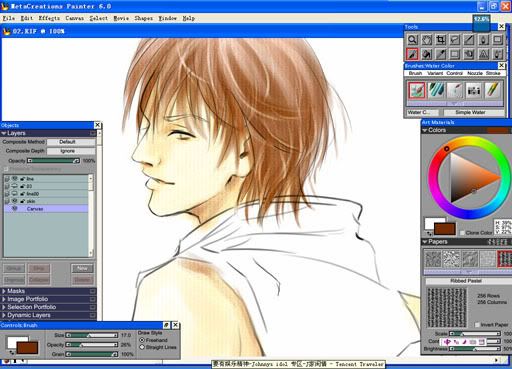Image resolution: width=512 pixels, height=369 pixels.
Task: Toggle visibility eye of the line layer
Action: click(15, 179)
